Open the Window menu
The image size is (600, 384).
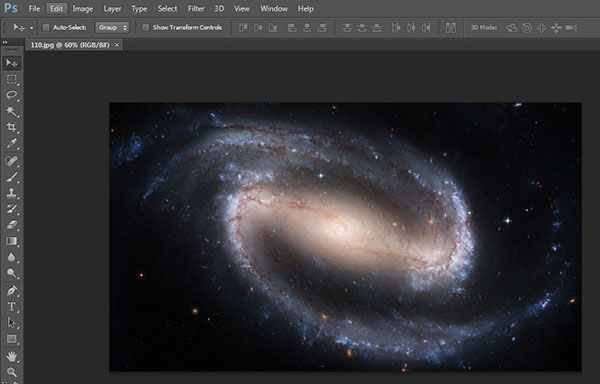click(274, 8)
